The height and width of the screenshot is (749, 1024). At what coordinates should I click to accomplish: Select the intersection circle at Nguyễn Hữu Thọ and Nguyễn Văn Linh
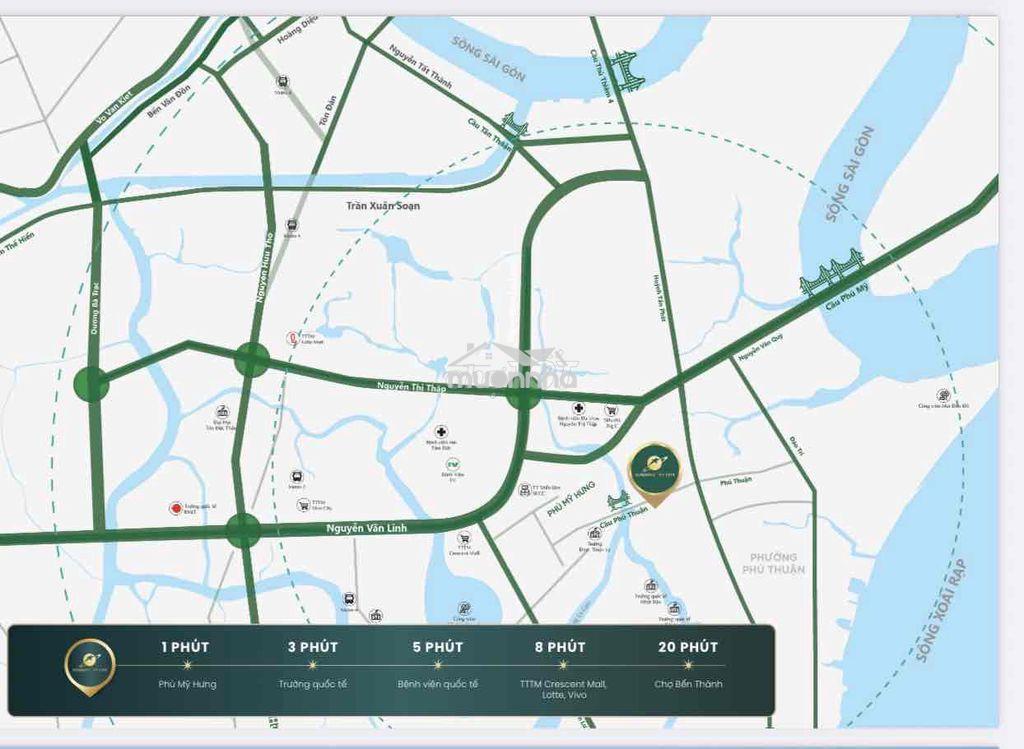tap(244, 530)
